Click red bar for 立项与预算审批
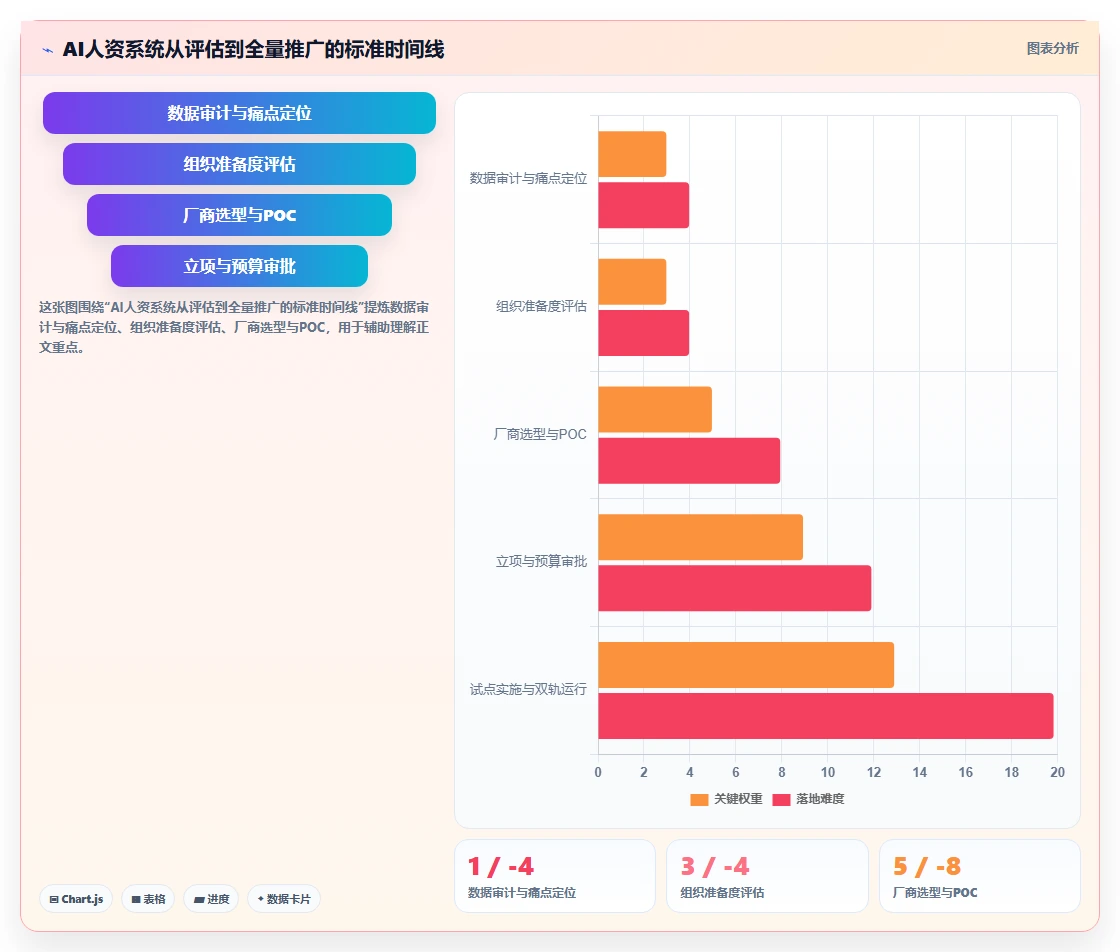The width and height of the screenshot is (1120, 952). coord(735,588)
